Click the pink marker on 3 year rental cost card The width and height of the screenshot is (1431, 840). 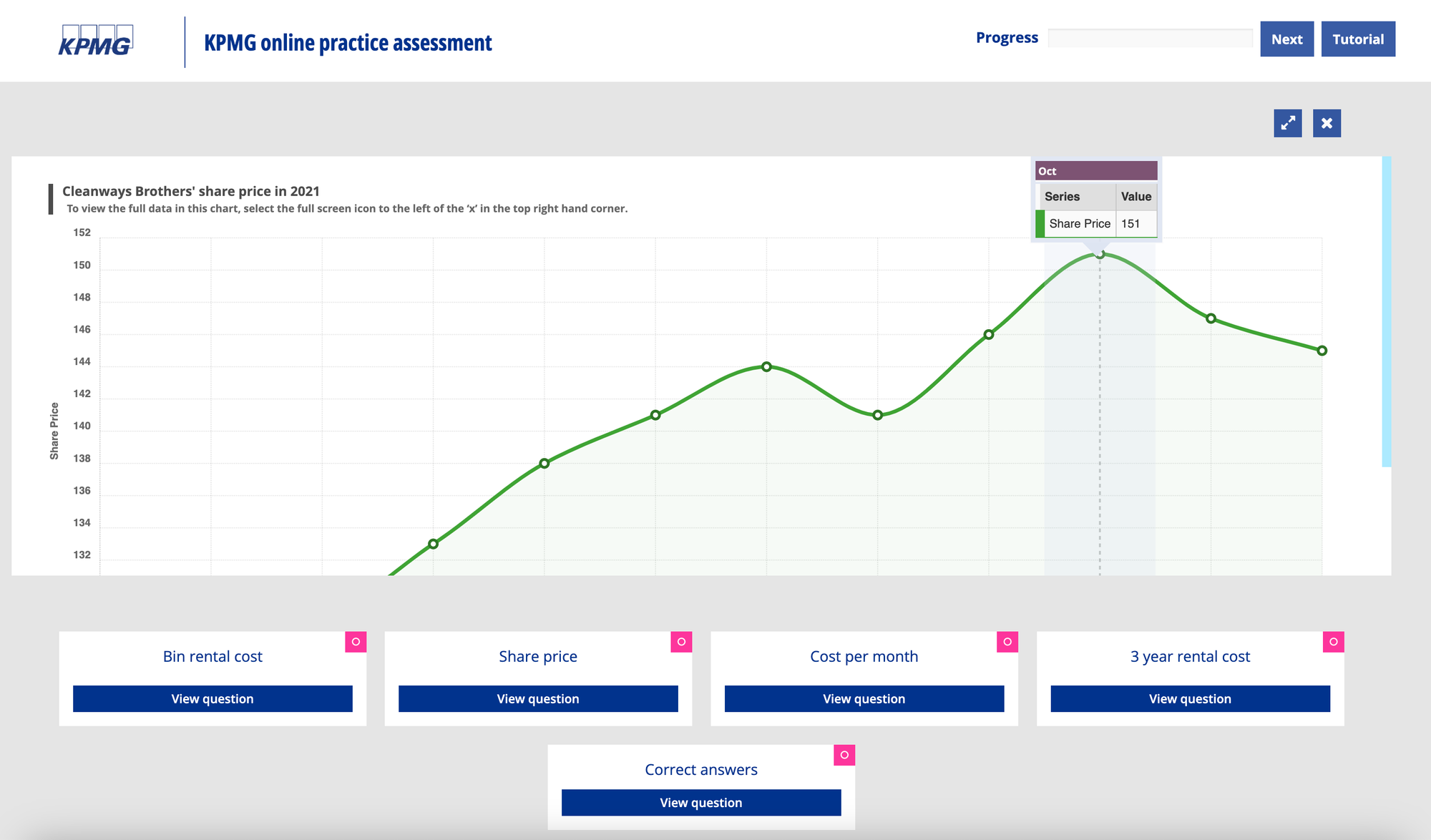point(1333,642)
